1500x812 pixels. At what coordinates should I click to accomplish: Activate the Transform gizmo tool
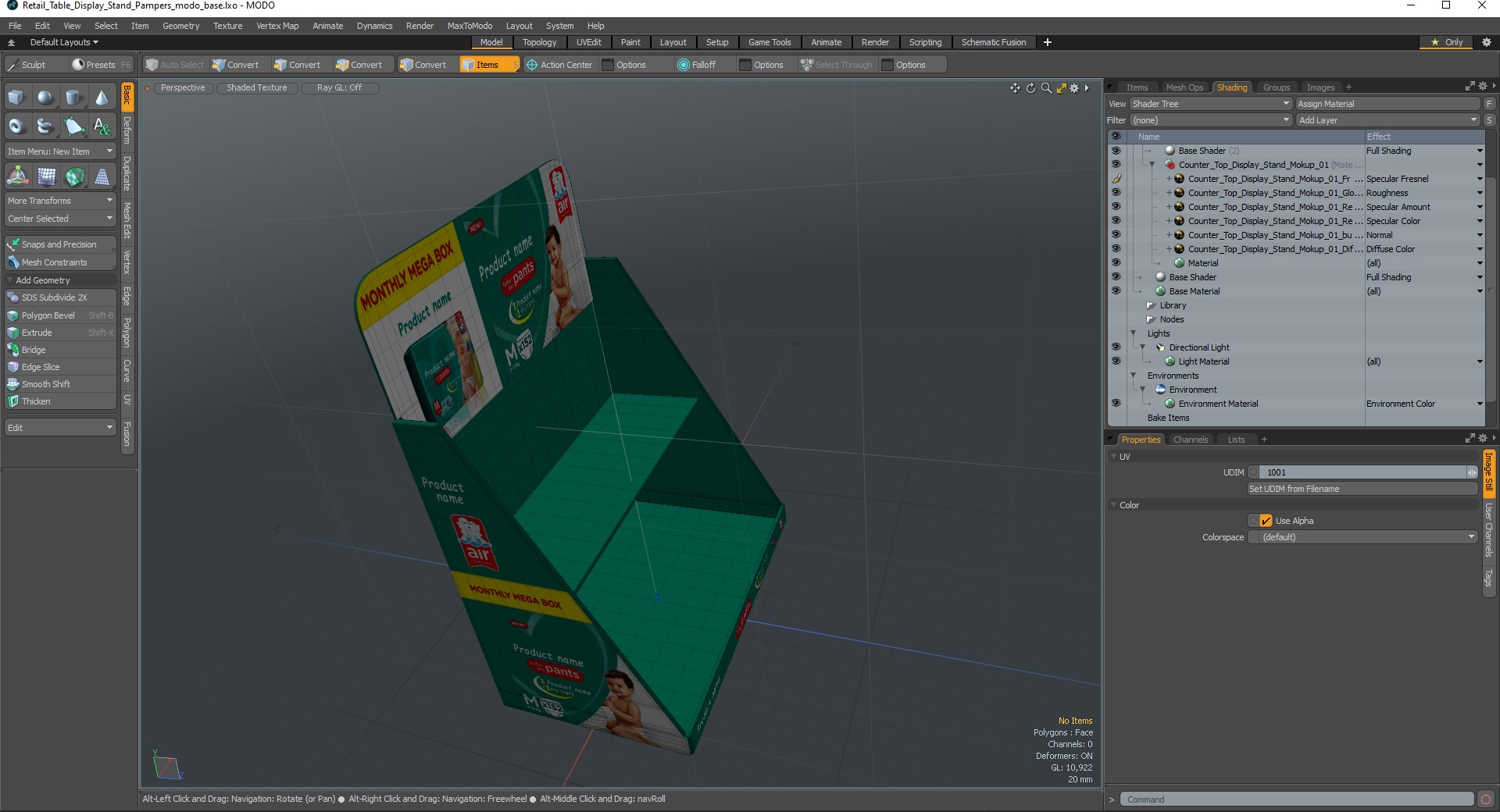(17, 176)
